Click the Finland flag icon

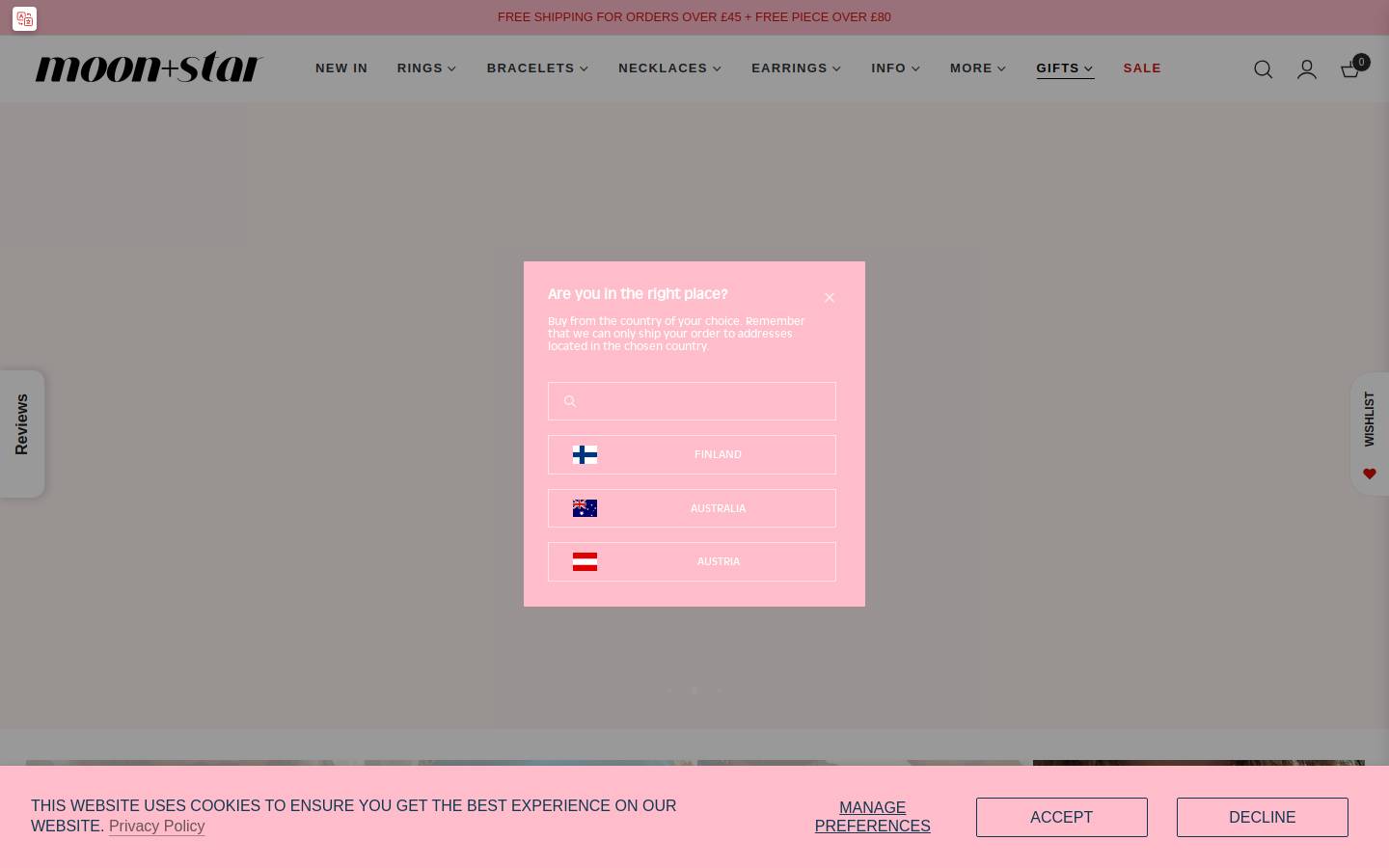coord(585,454)
